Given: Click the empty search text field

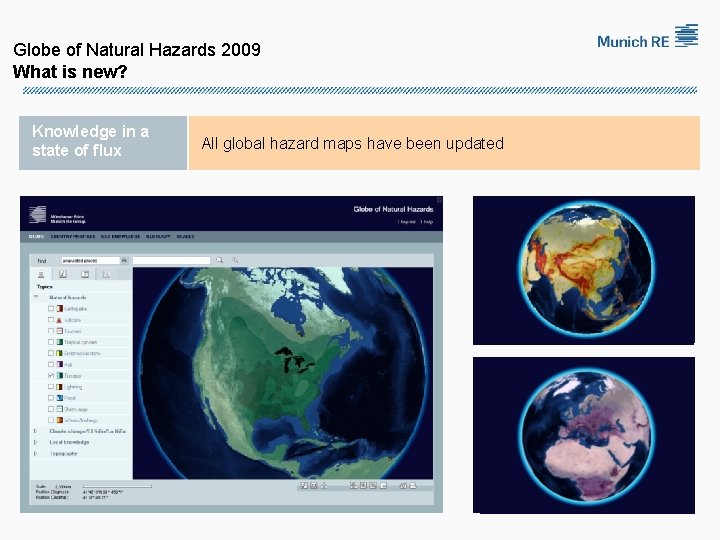Looking at the screenshot, I should (x=171, y=260).
